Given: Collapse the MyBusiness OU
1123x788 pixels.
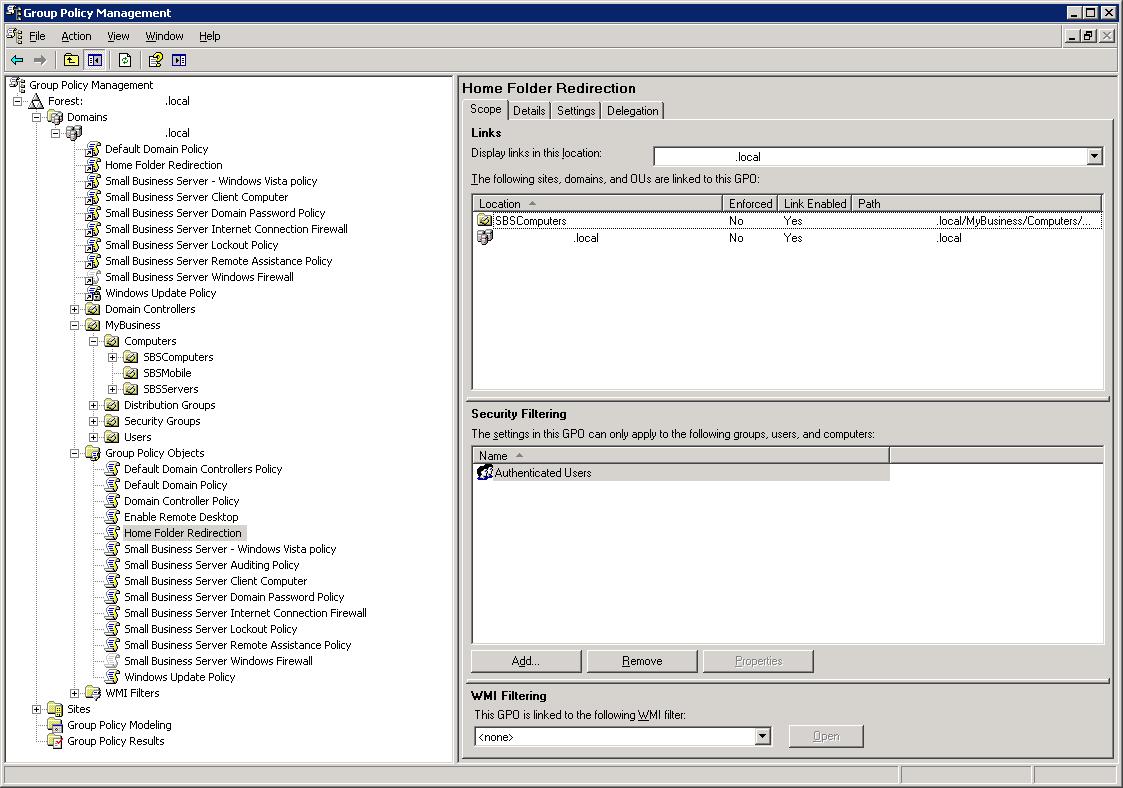Looking at the screenshot, I should [x=74, y=325].
